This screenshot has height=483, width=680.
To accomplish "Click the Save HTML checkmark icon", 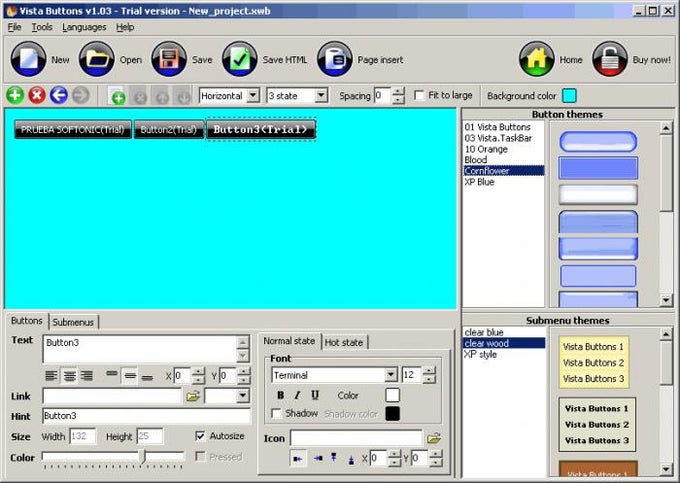I will [239, 59].
